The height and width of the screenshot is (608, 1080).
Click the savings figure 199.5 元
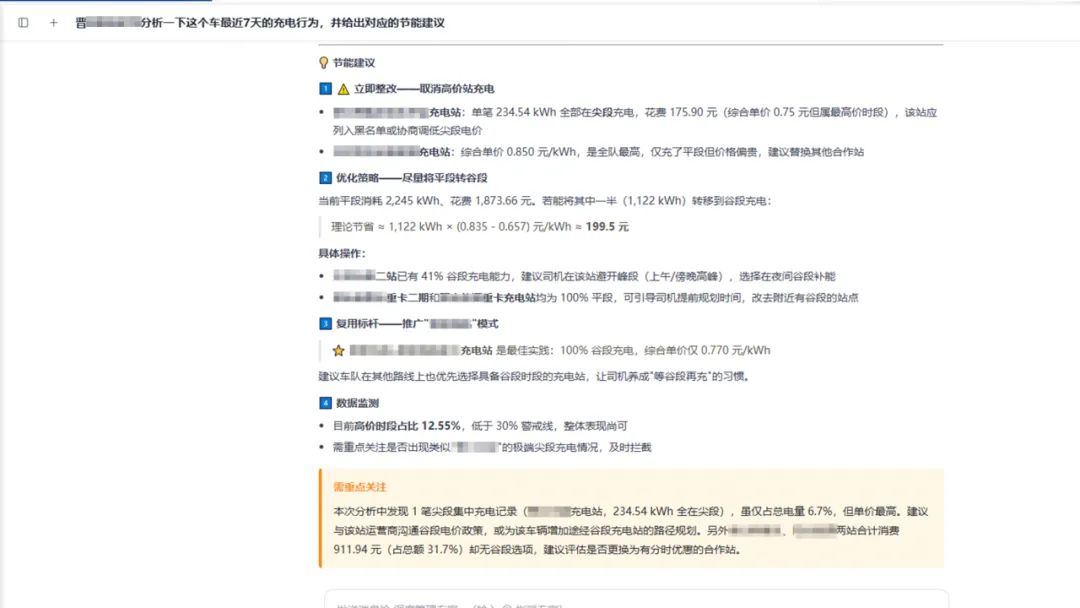(x=607, y=227)
